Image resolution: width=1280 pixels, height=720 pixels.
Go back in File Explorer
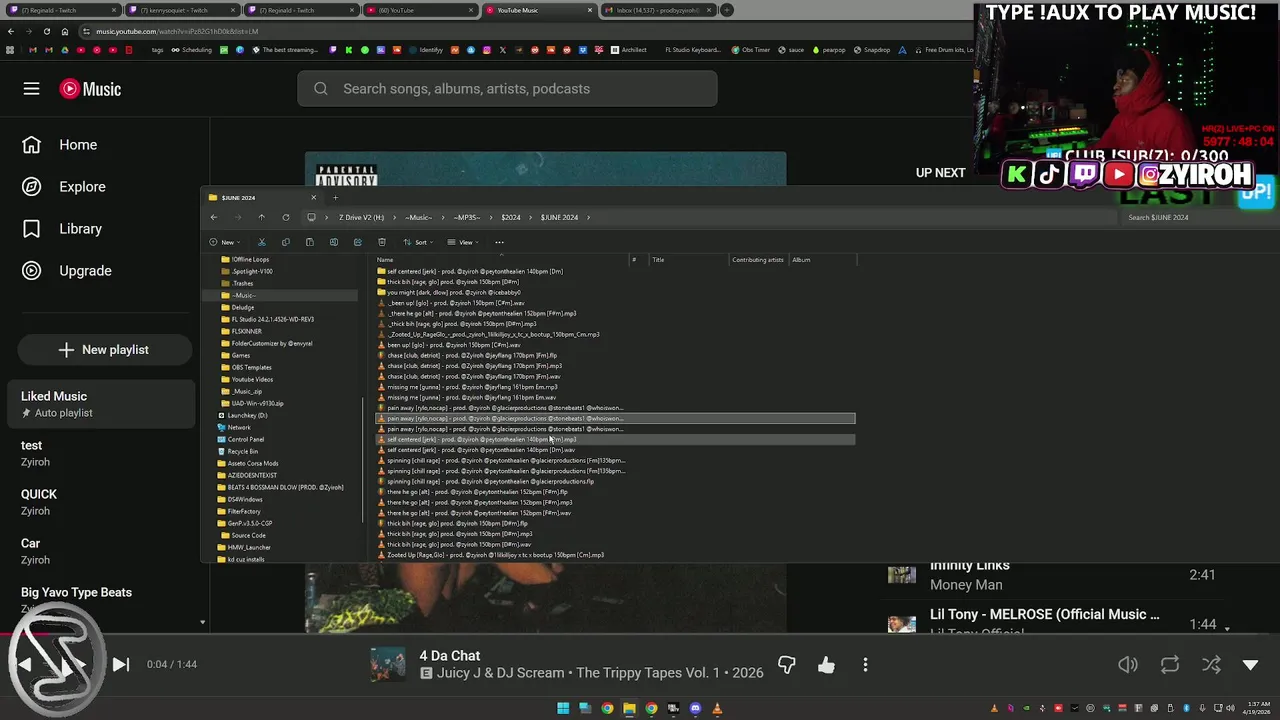(x=214, y=217)
